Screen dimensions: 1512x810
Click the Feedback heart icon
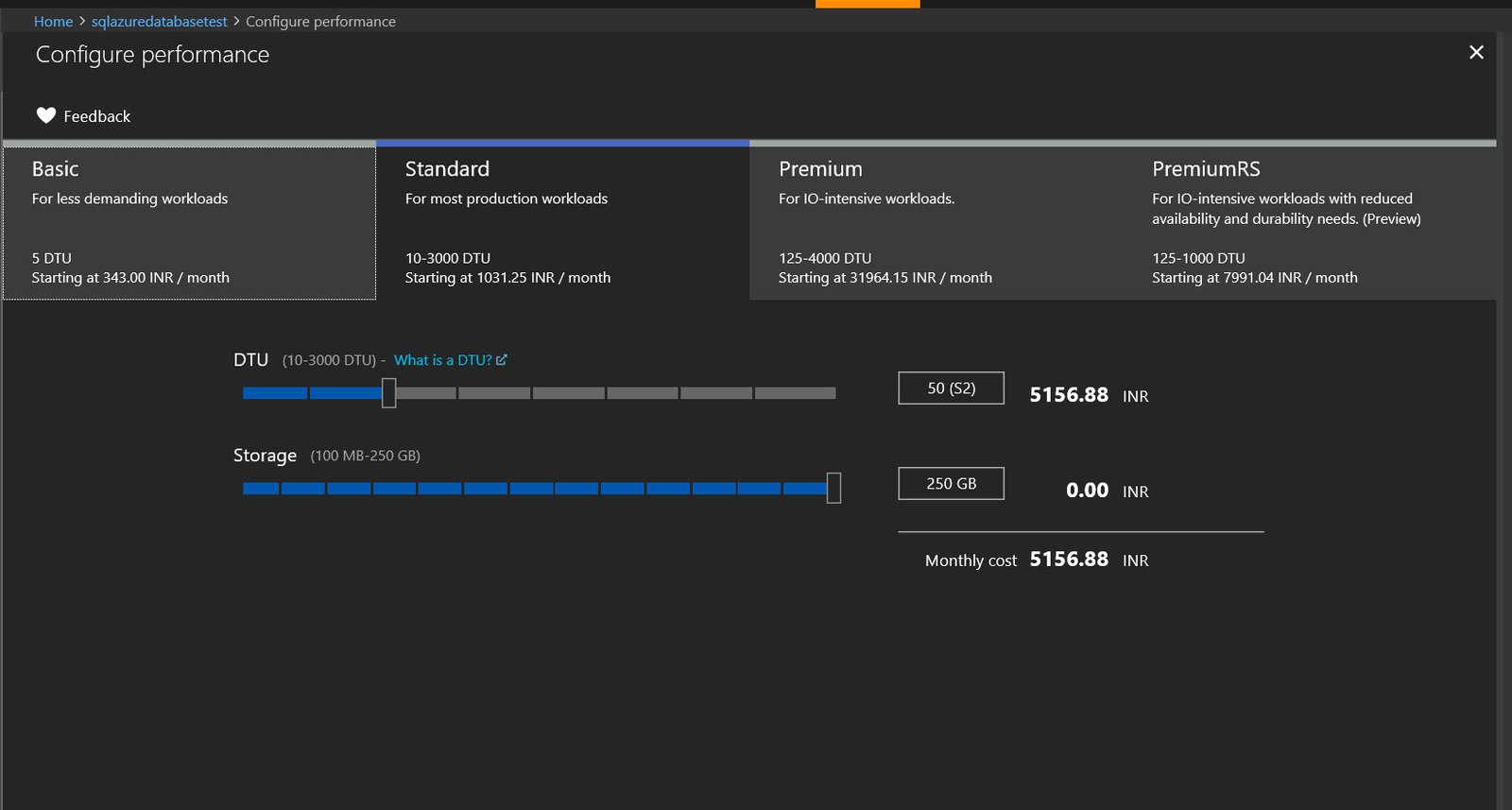pyautogui.click(x=46, y=115)
